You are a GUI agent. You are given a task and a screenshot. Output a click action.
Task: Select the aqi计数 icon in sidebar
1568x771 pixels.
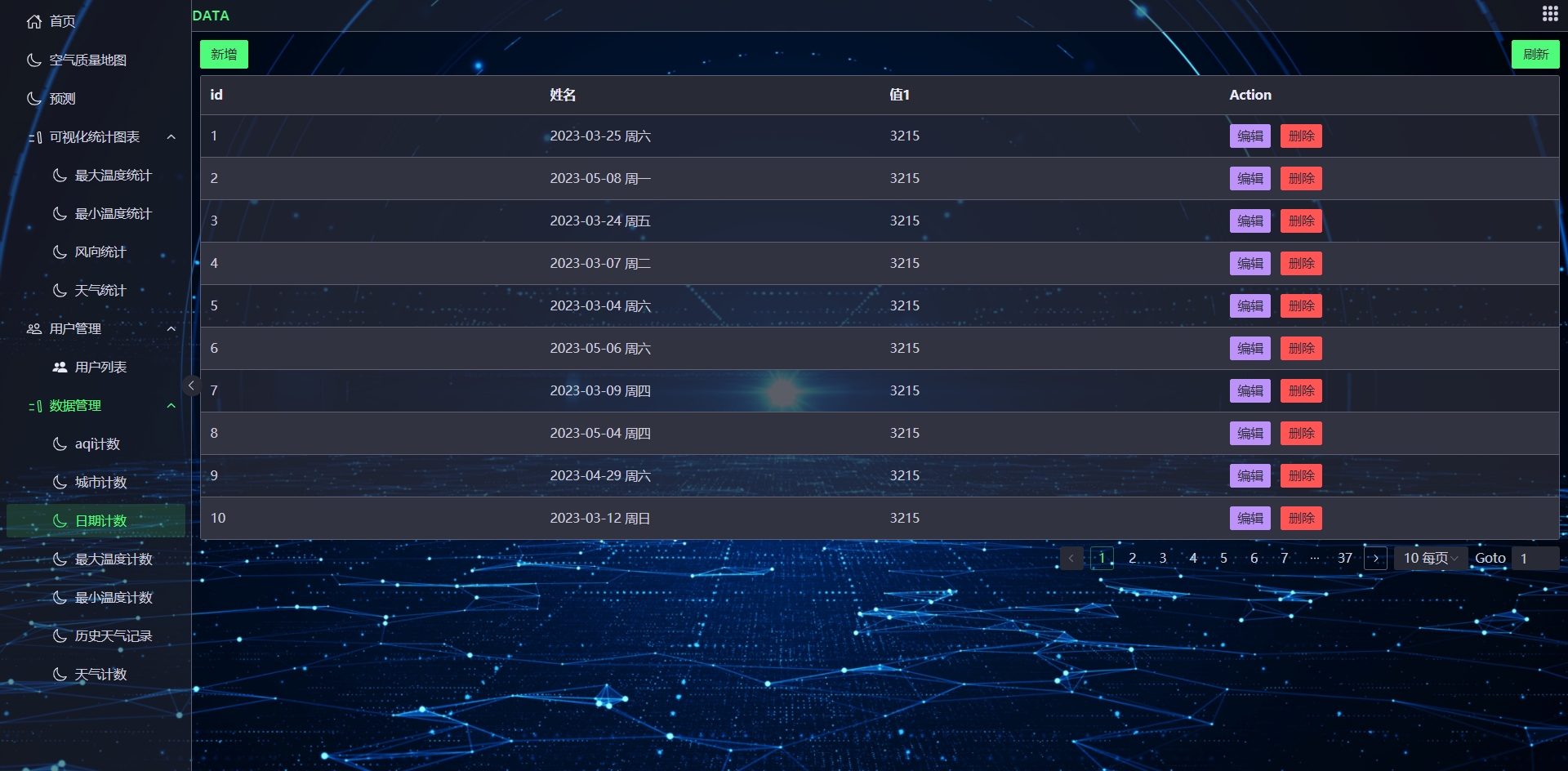pyautogui.click(x=58, y=443)
